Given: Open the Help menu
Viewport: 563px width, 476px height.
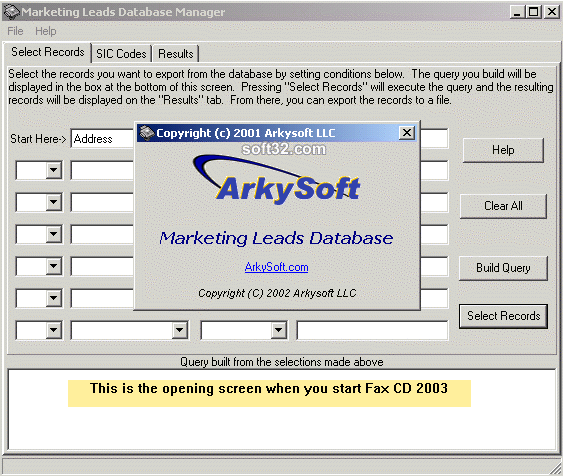Looking at the screenshot, I should tap(46, 31).
